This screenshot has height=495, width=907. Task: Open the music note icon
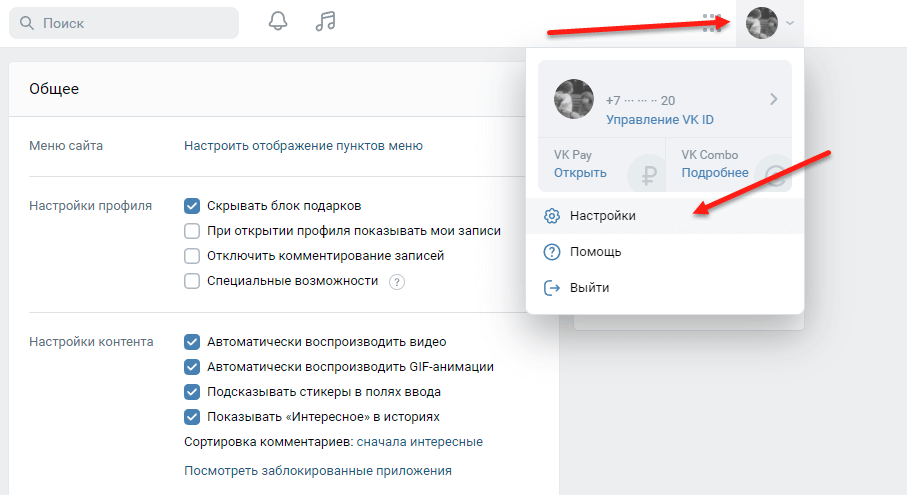coord(324,22)
